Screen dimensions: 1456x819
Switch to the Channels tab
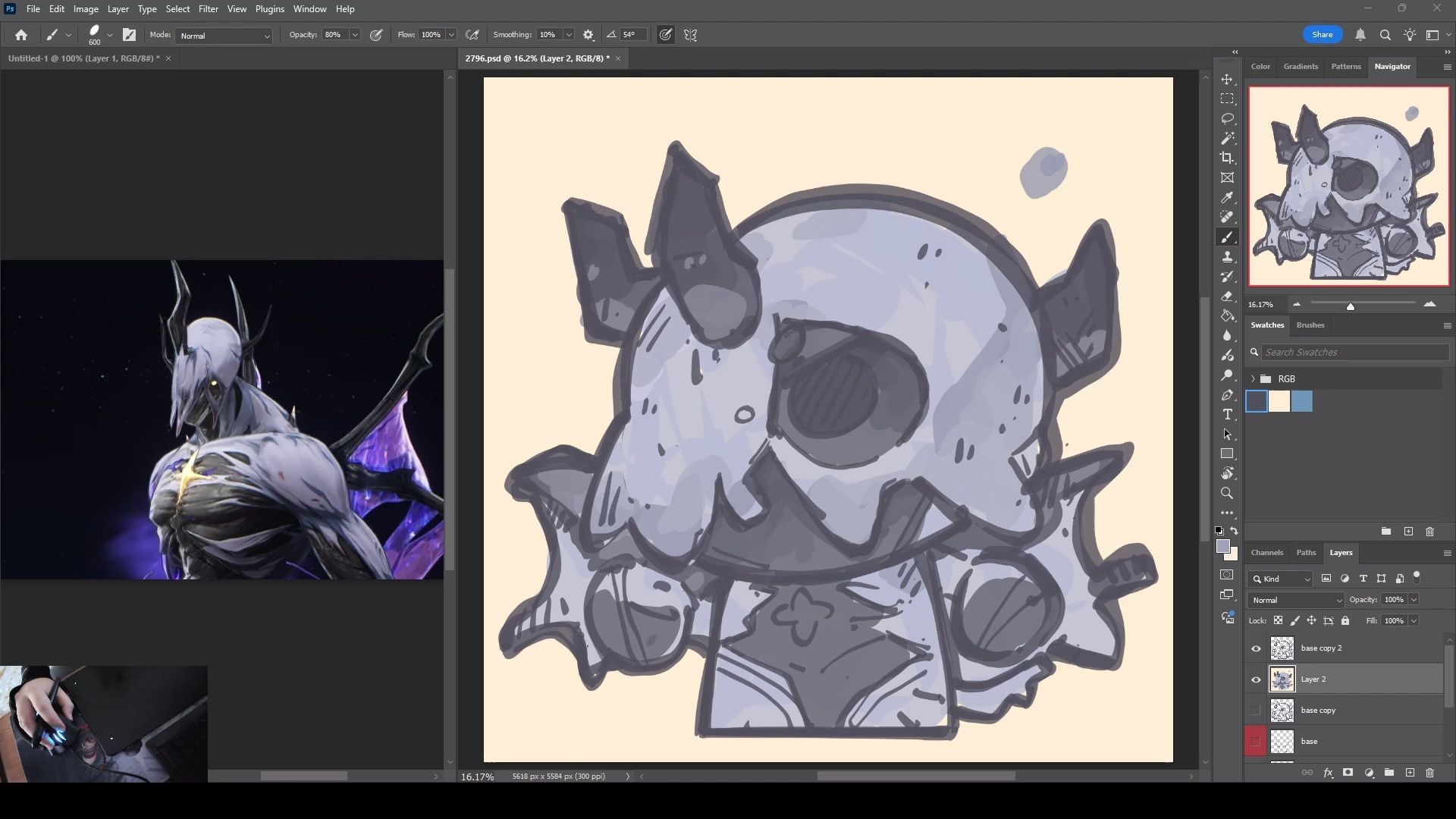(x=1266, y=553)
